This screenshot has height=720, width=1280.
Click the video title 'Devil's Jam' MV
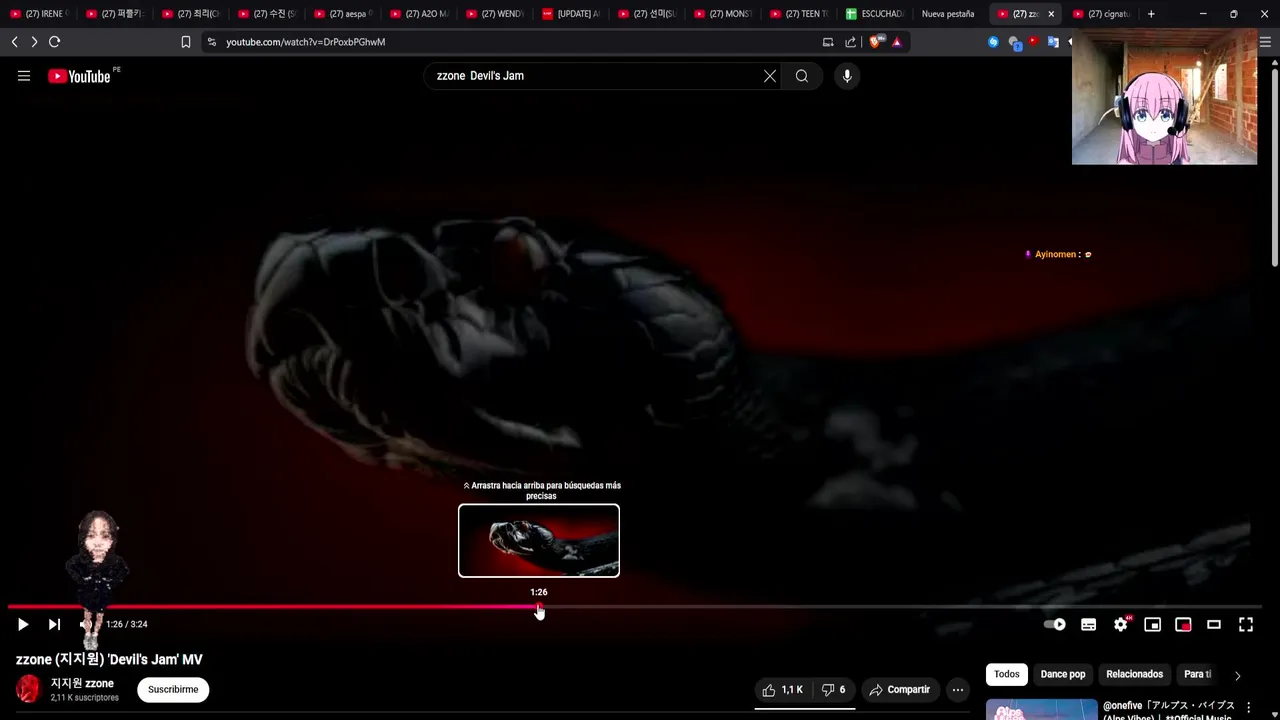click(x=109, y=659)
